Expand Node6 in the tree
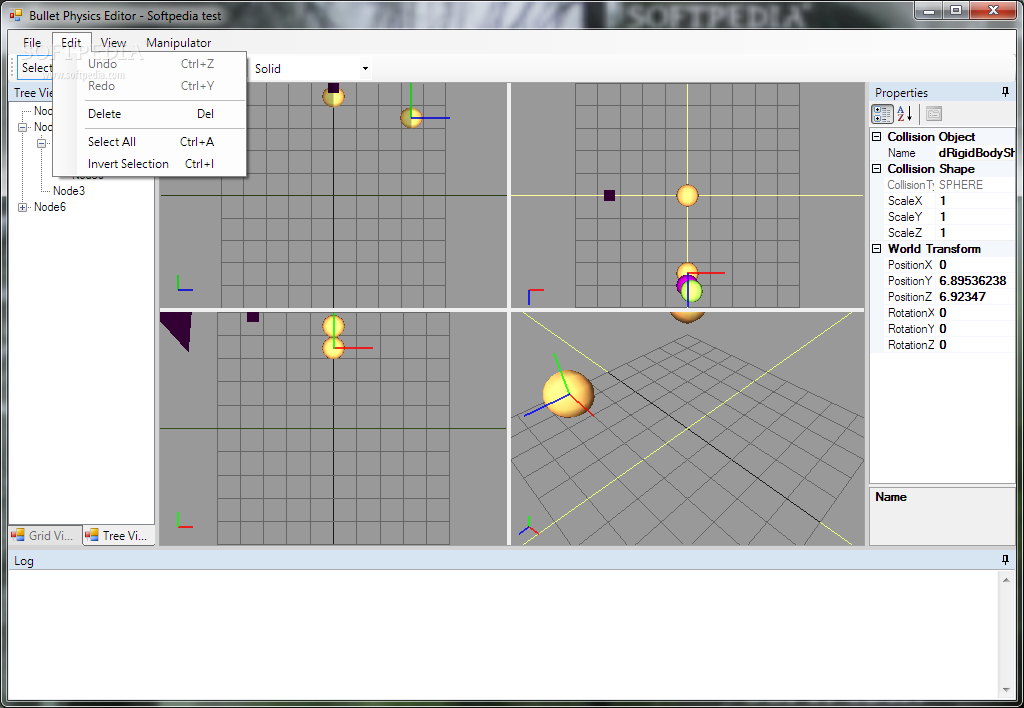Image resolution: width=1024 pixels, height=708 pixels. point(22,207)
